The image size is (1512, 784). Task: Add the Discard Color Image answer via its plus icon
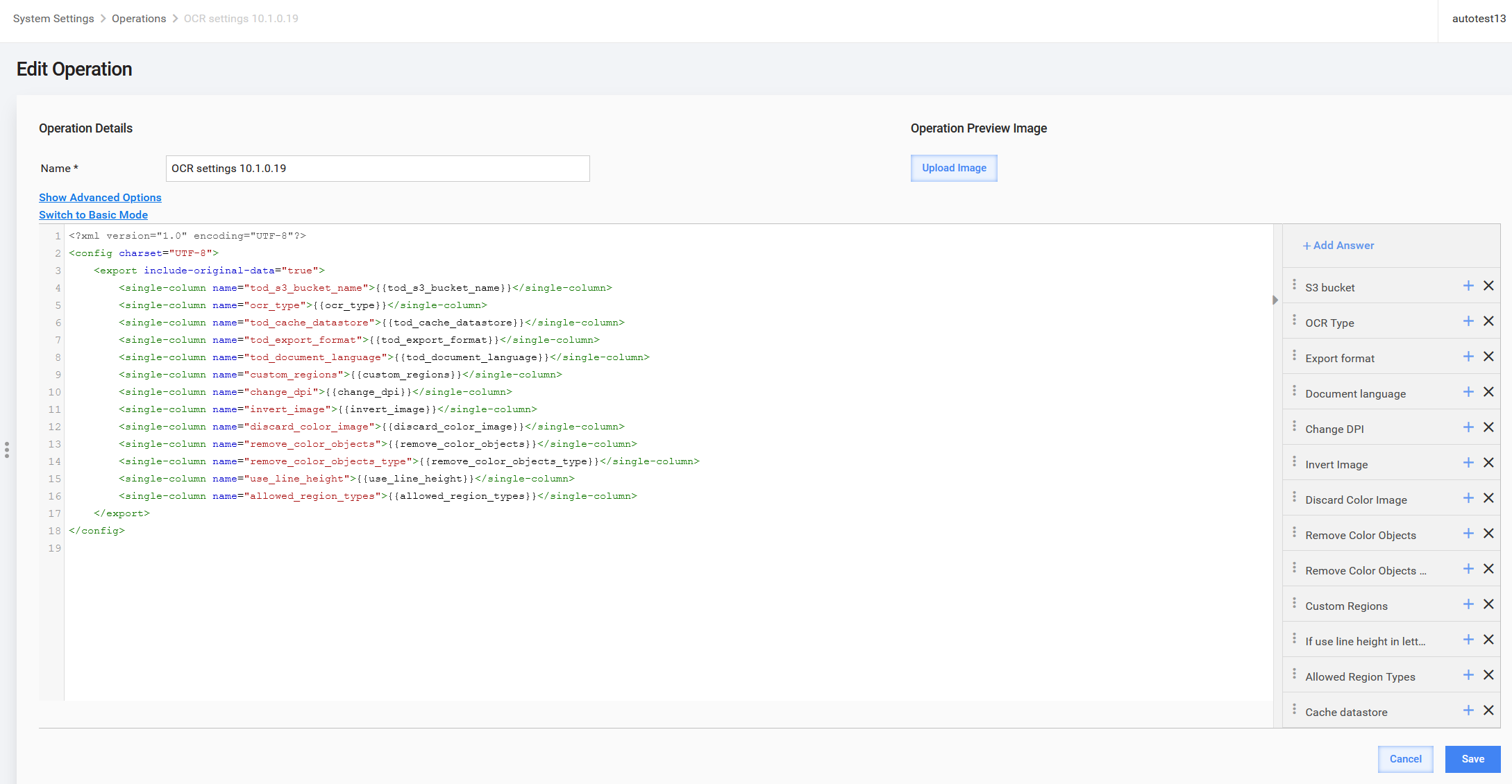[1468, 498]
